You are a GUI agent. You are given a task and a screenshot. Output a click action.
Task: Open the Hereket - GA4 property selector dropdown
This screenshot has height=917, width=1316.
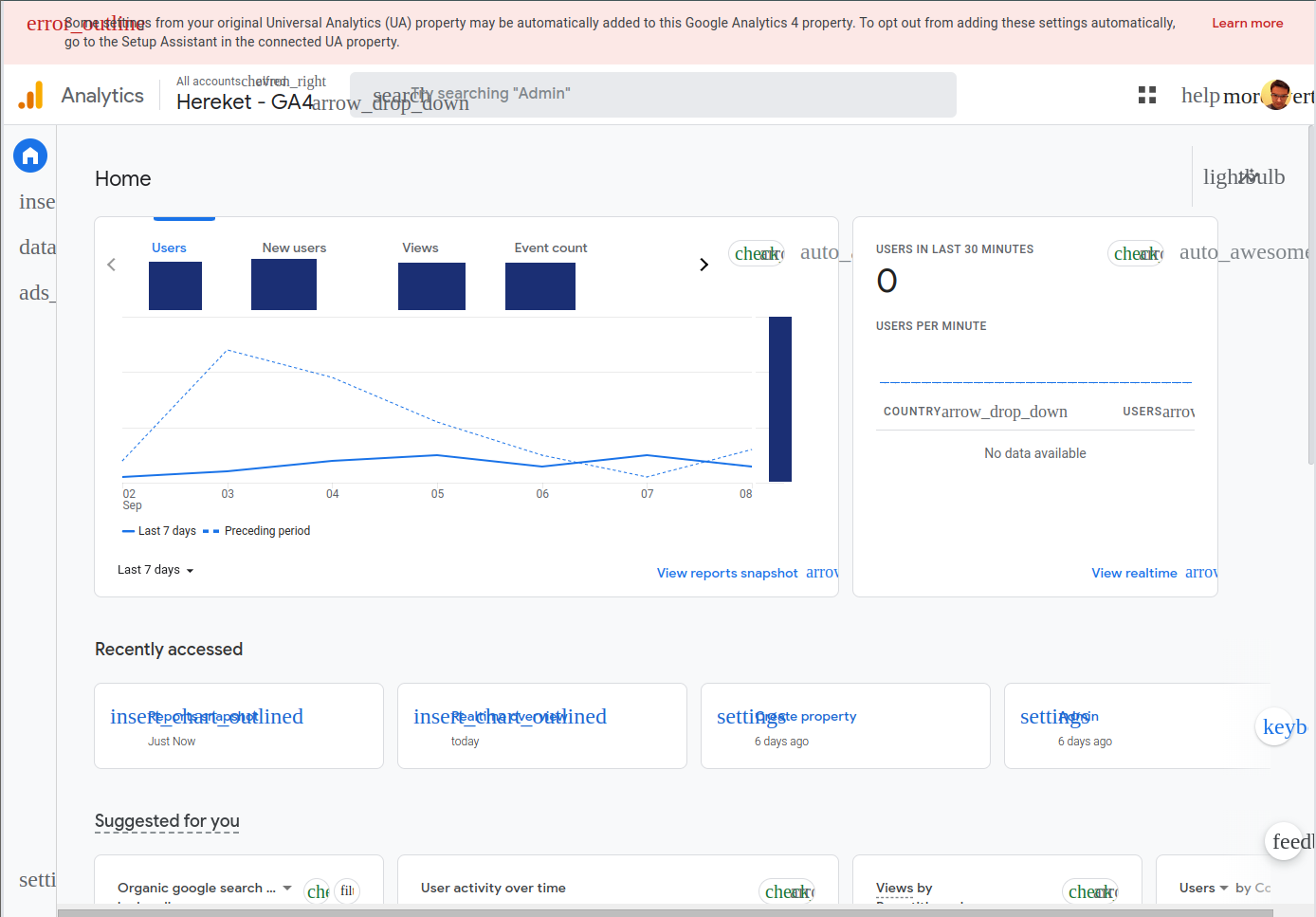pyautogui.click(x=322, y=102)
